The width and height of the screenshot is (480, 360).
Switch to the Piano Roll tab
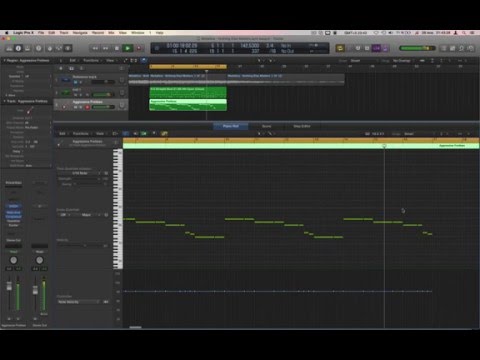click(x=231, y=126)
